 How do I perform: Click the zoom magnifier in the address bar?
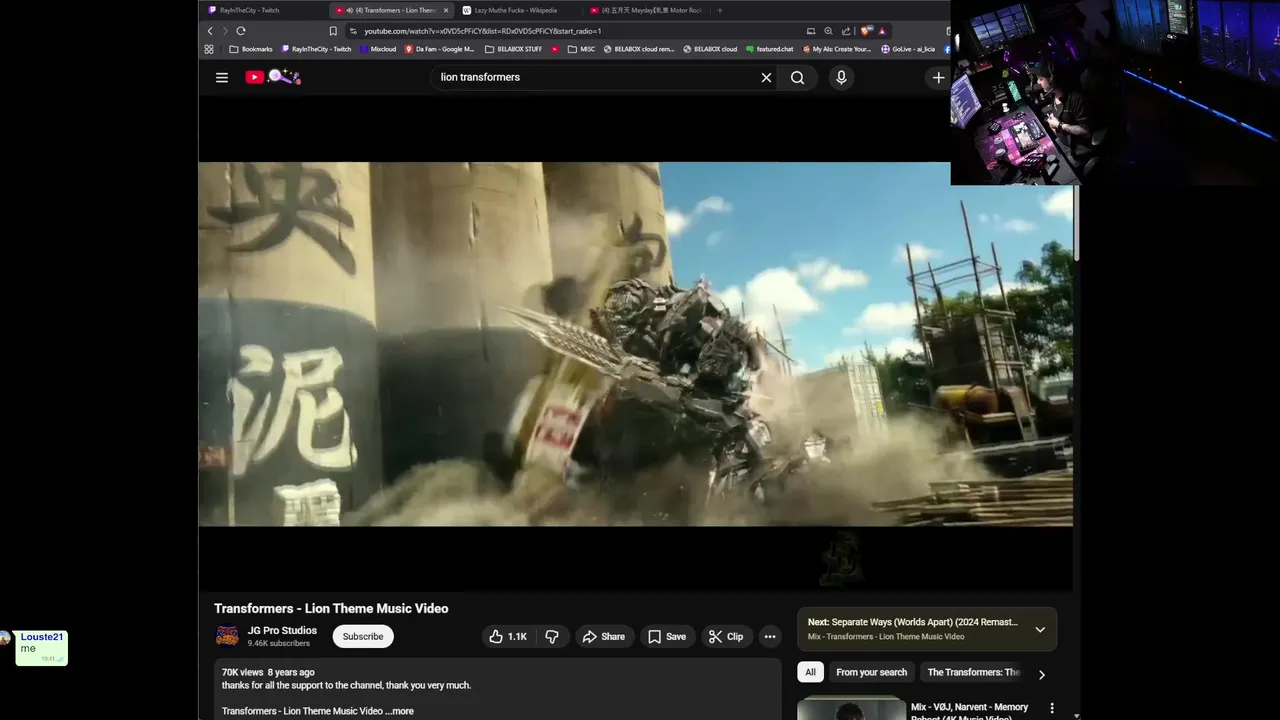click(x=828, y=31)
